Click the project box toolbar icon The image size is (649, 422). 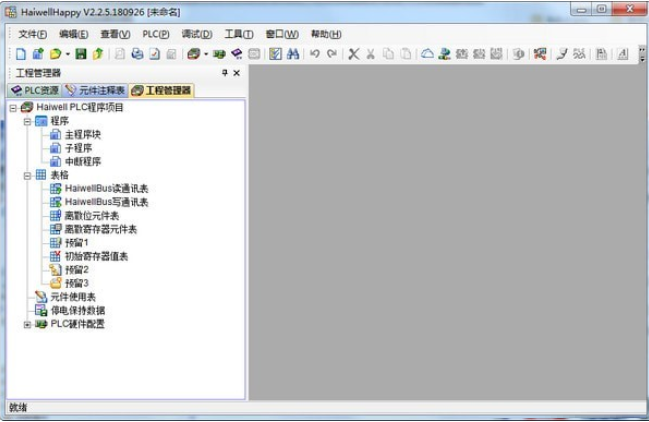[x=193, y=54]
